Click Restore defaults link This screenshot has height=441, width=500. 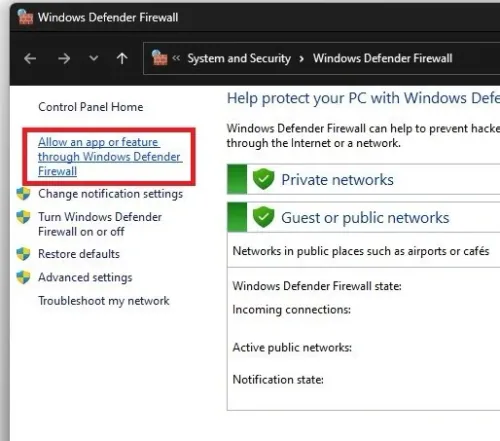pyautogui.click(x=79, y=254)
